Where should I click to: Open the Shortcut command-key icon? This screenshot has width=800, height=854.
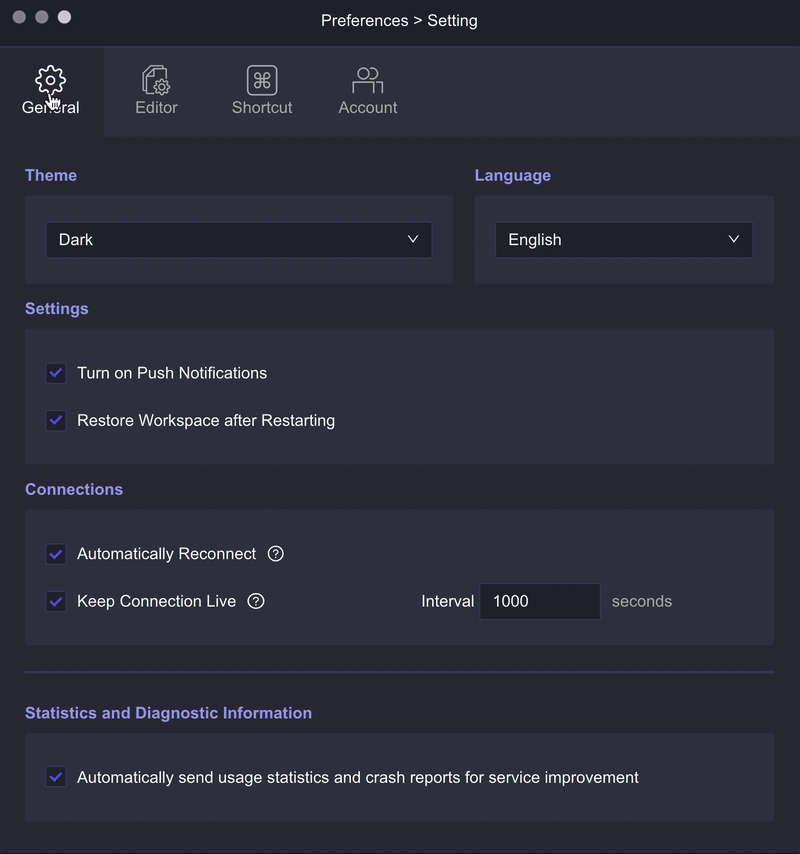pos(262,80)
